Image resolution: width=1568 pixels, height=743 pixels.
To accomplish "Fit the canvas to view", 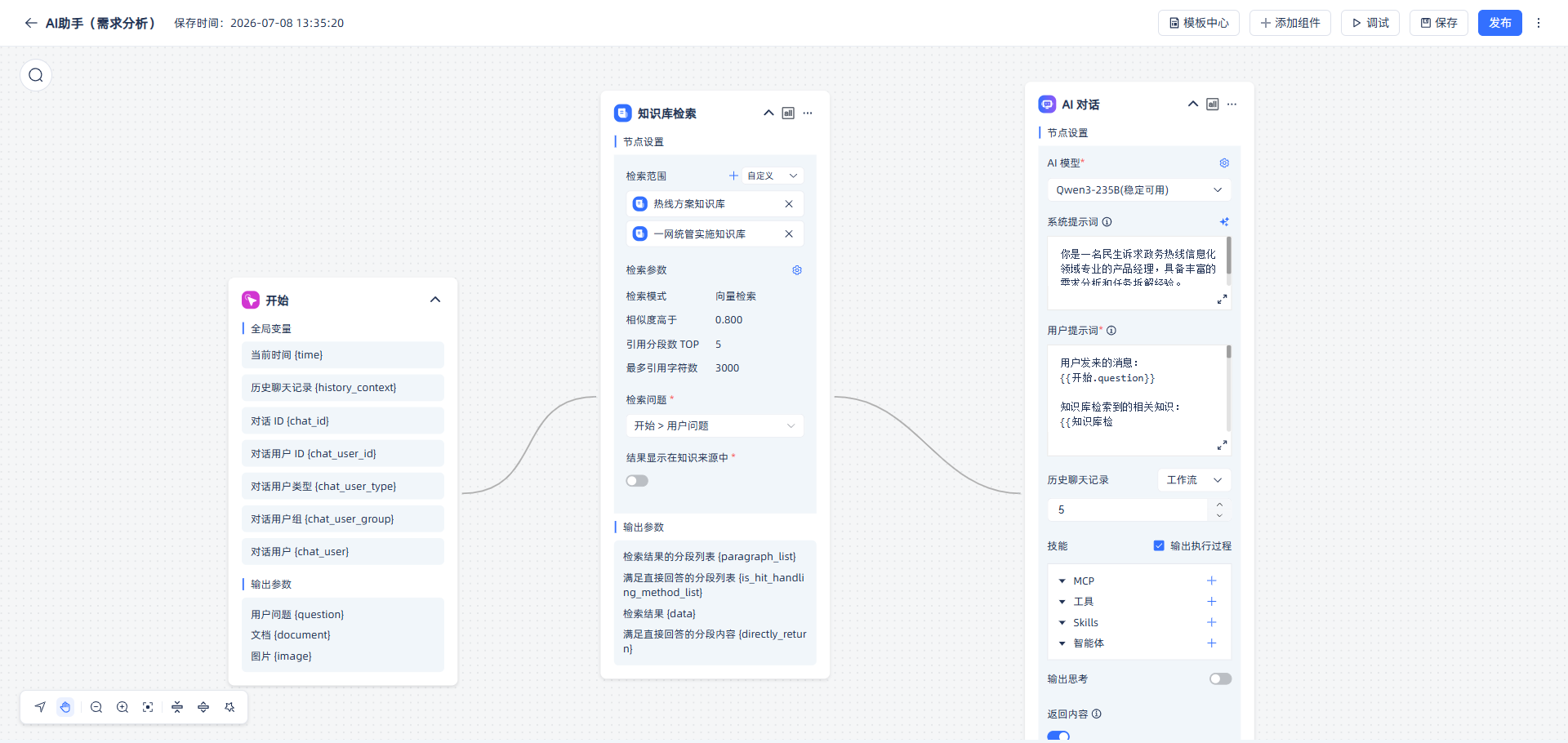I will (x=148, y=707).
